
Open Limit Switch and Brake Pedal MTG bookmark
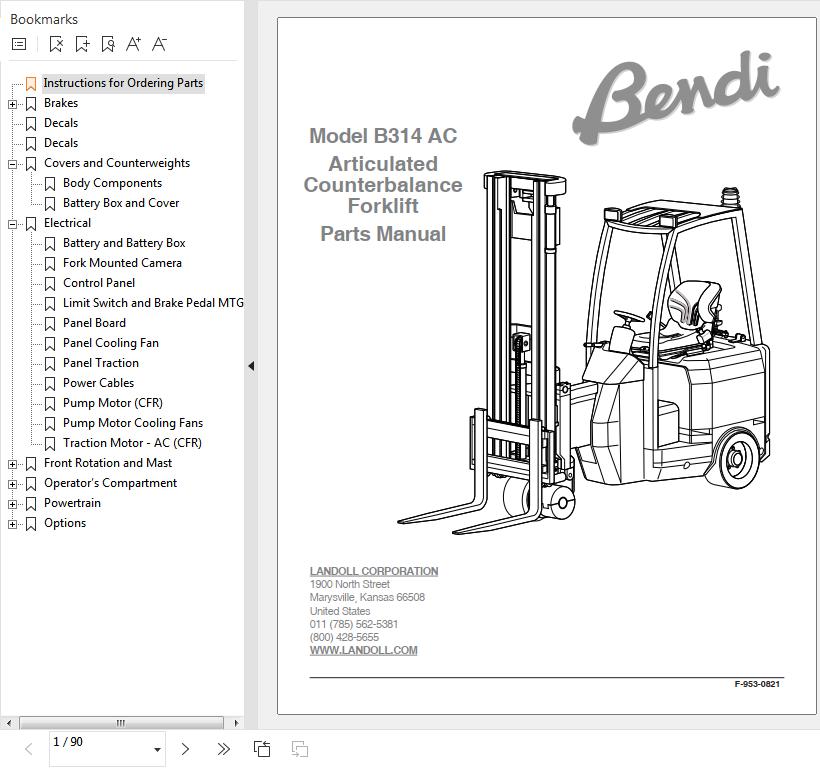153,303
